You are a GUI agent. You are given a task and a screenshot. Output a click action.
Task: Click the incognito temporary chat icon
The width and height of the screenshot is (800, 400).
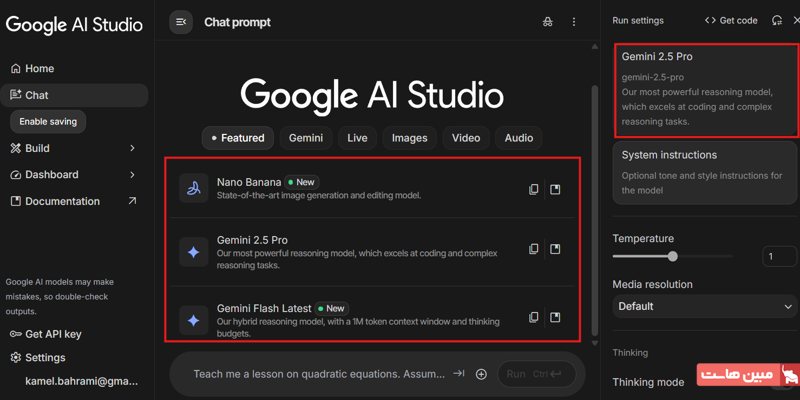tap(547, 22)
